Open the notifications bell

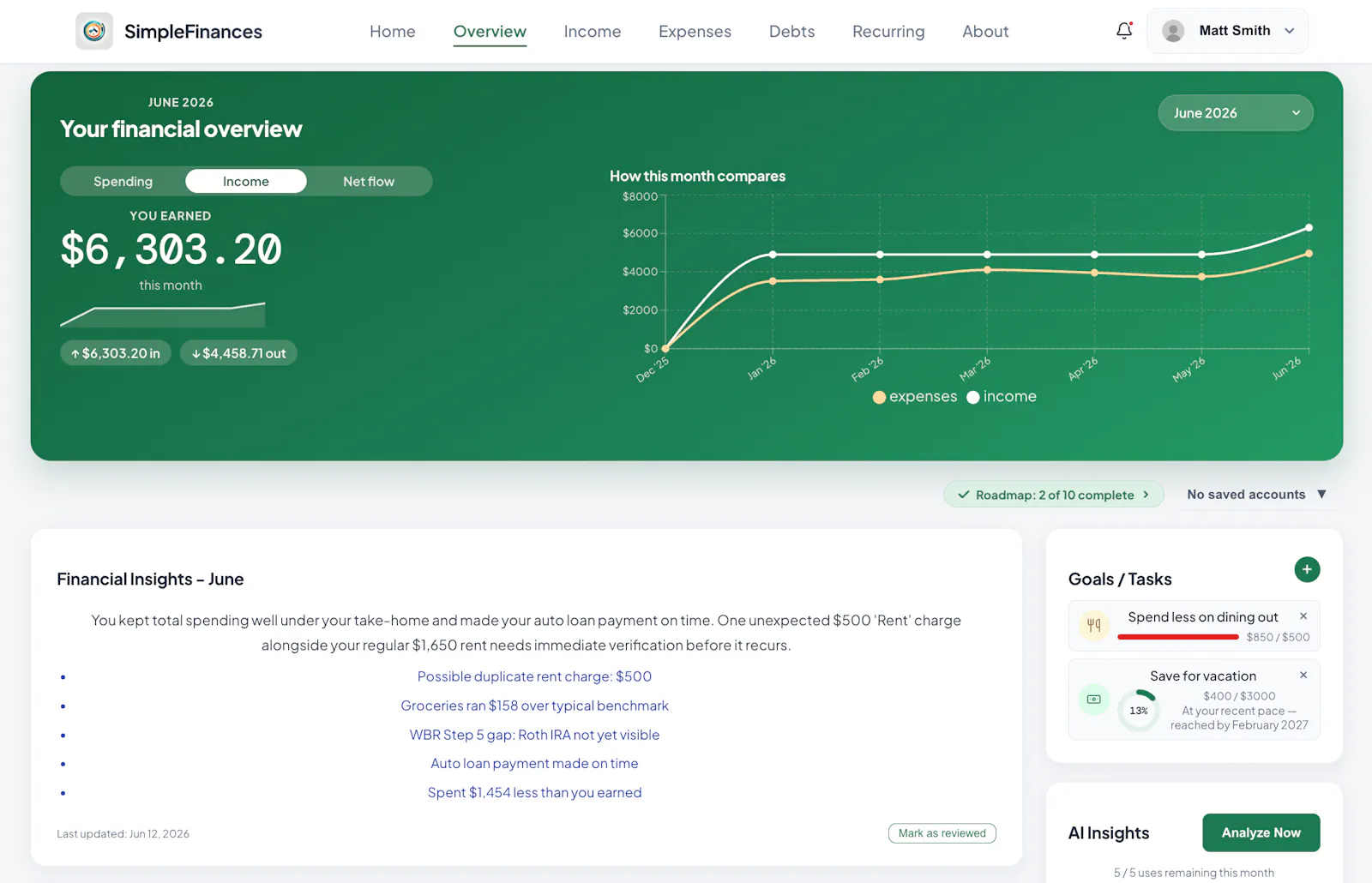coord(1124,31)
